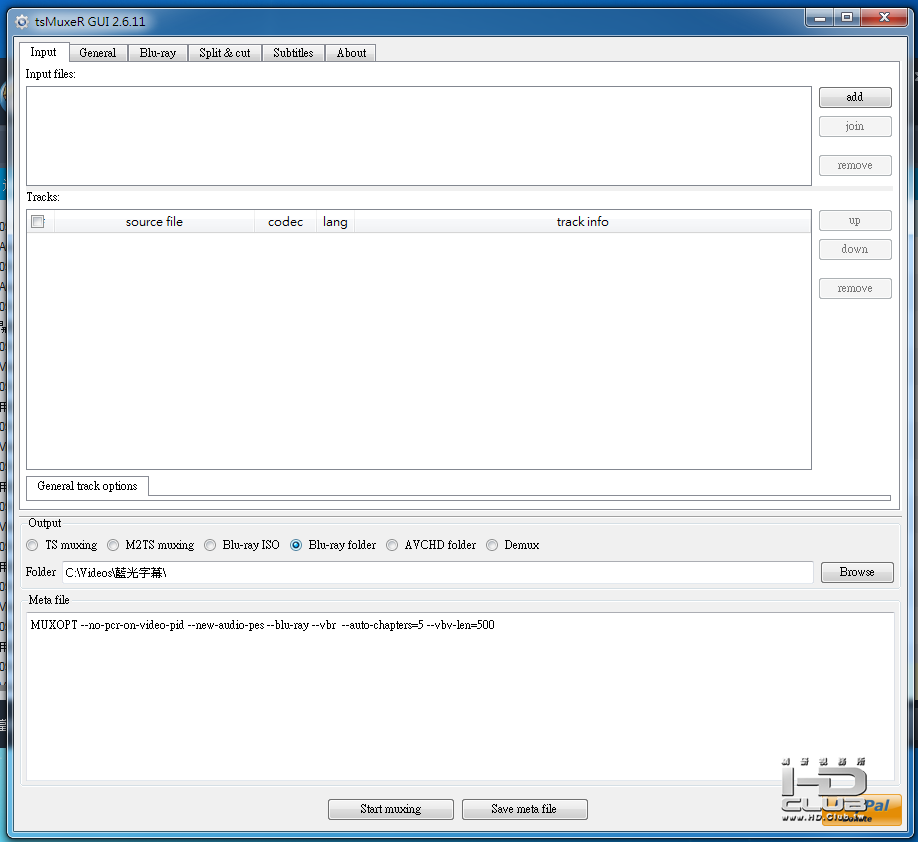This screenshot has height=842, width=918.
Task: Select the General track options tab
Action: tap(87, 486)
